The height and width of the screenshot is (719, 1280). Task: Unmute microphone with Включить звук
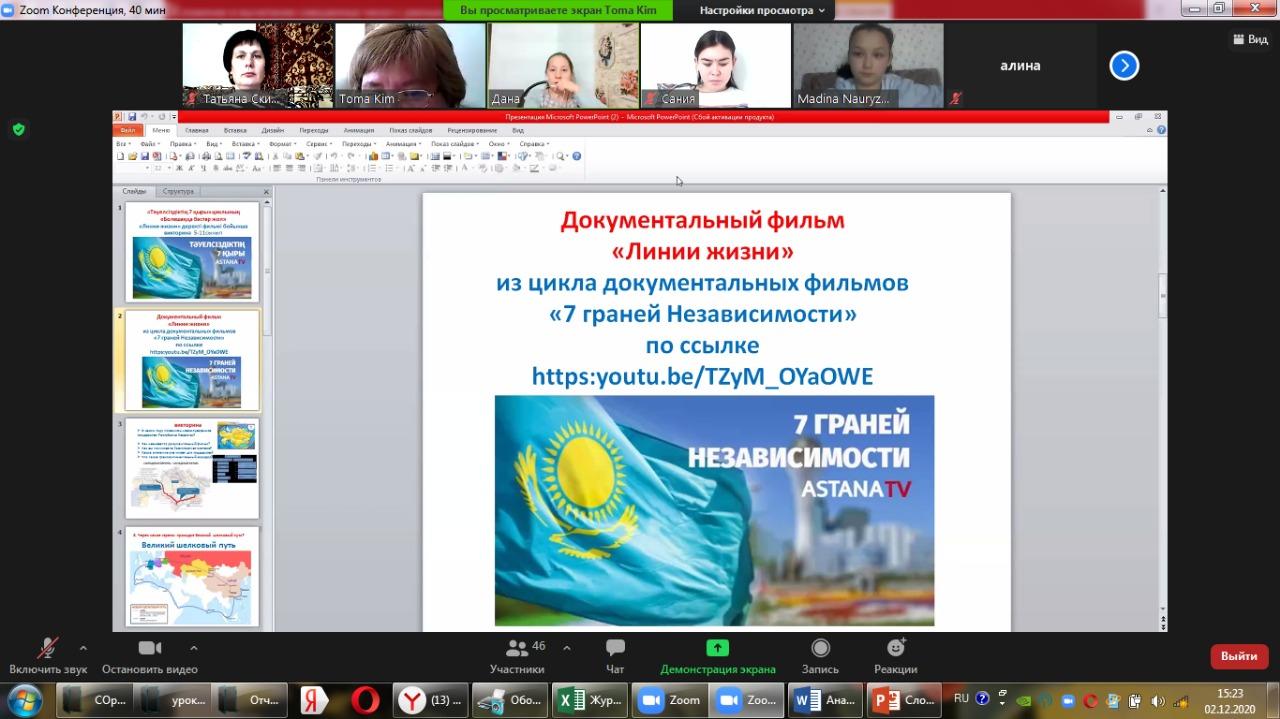[x=47, y=656]
